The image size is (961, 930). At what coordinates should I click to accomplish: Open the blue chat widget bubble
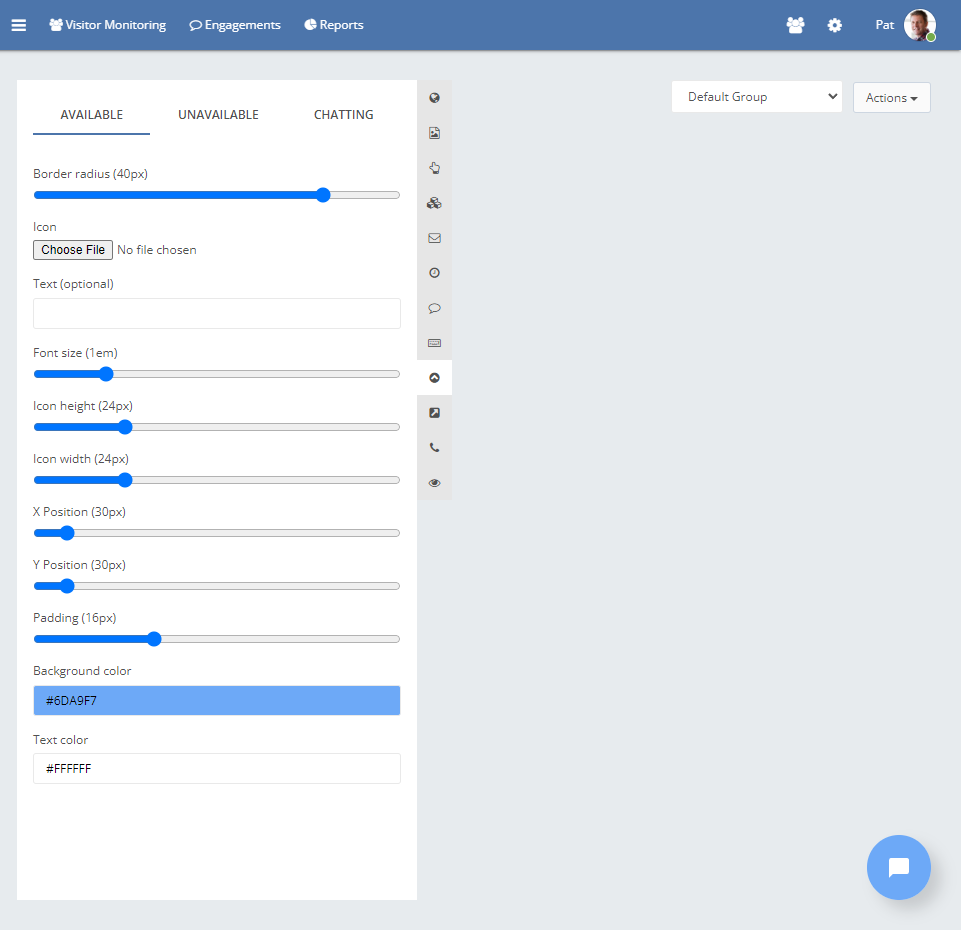click(x=898, y=867)
